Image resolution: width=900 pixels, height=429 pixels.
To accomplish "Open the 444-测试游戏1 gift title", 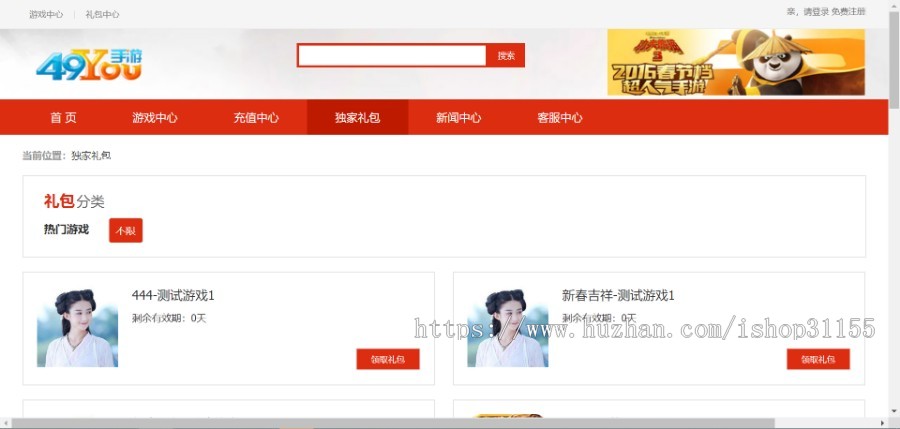I will click(173, 296).
